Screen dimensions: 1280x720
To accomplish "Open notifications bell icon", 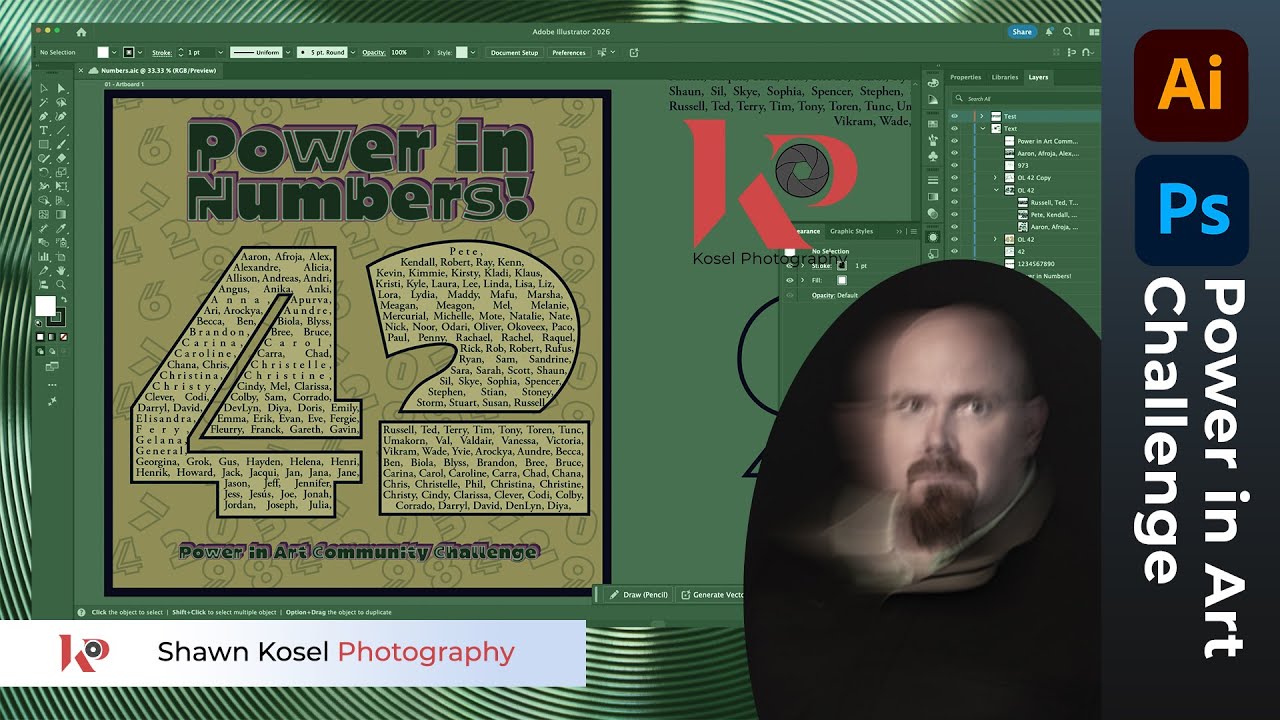I will pyautogui.click(x=1049, y=32).
